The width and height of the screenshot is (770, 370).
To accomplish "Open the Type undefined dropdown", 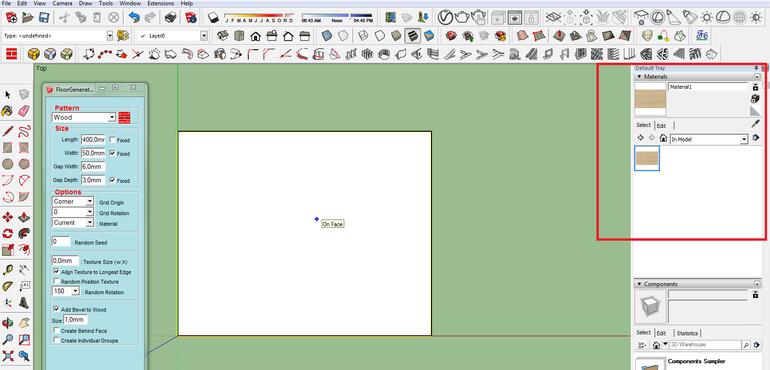I will pyautogui.click(x=110, y=36).
